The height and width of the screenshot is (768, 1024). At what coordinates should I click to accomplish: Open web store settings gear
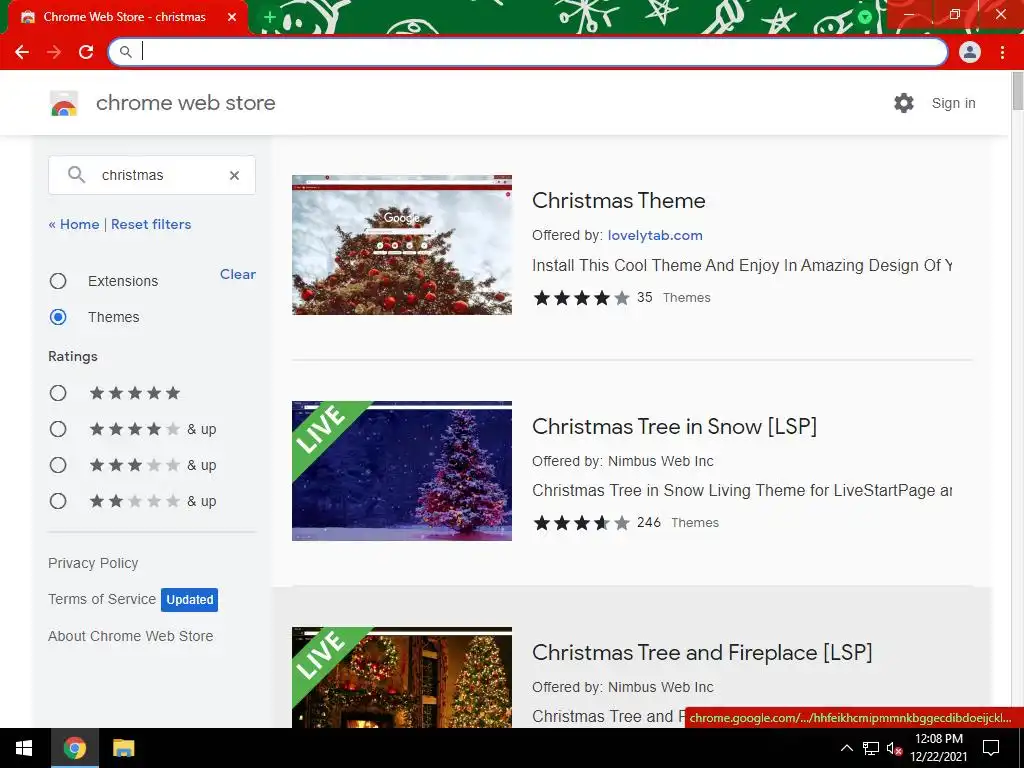point(904,103)
